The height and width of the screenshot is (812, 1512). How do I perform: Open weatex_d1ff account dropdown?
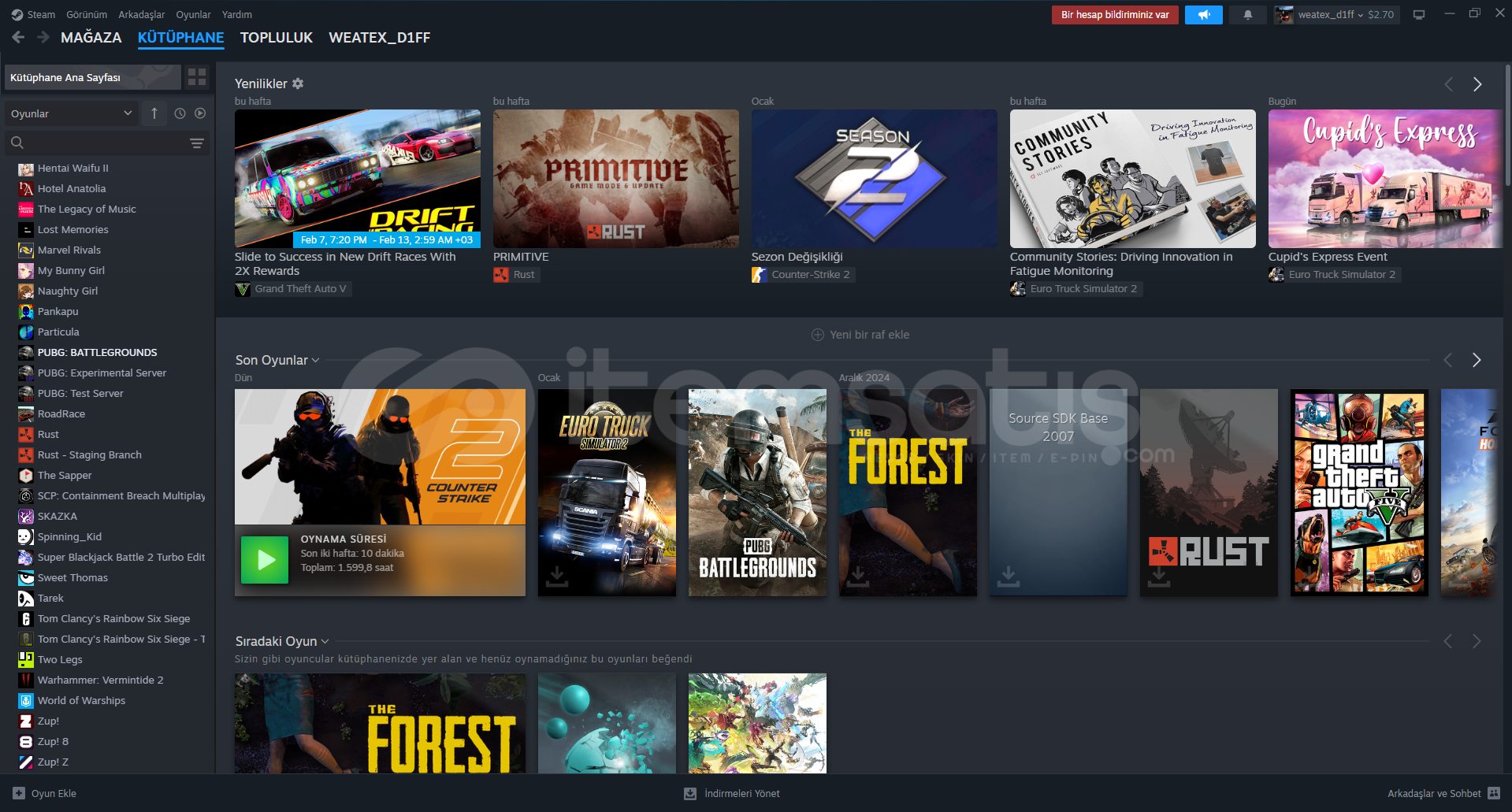click(x=1337, y=15)
